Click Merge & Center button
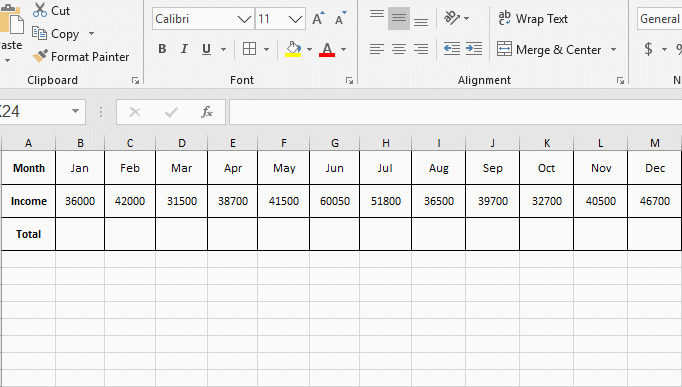Image resolution: width=682 pixels, height=387 pixels. point(549,50)
